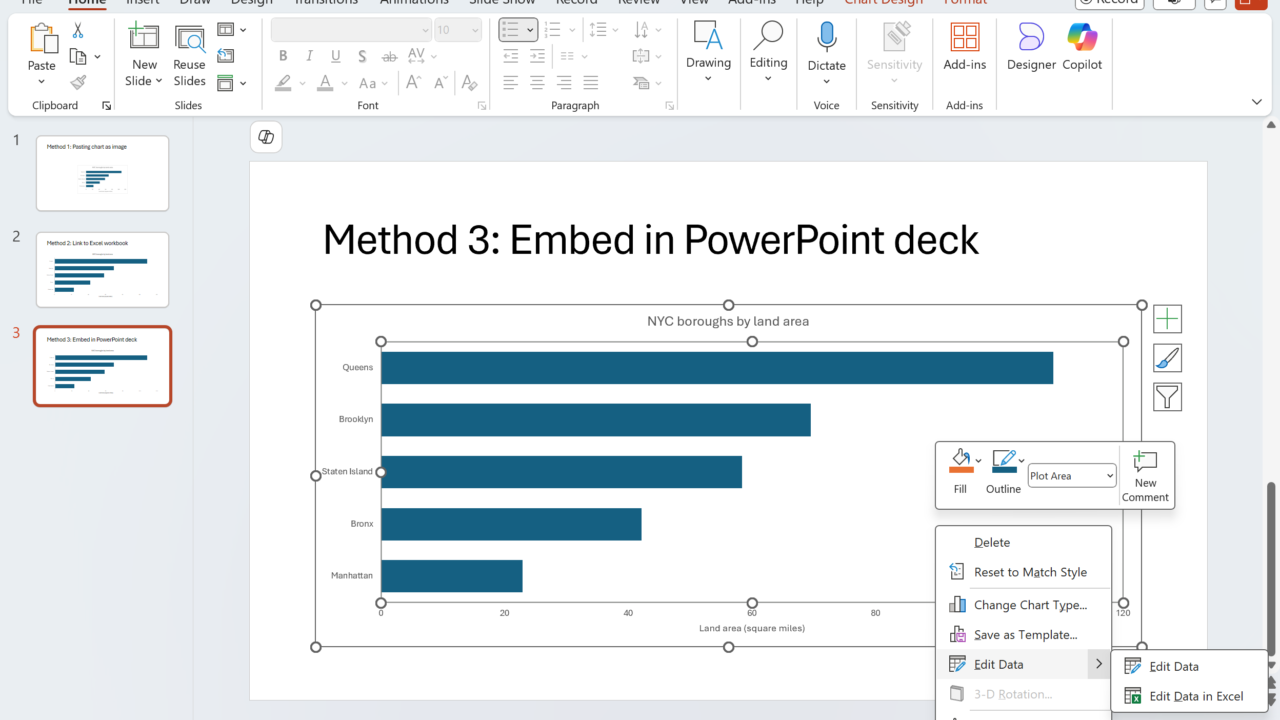The height and width of the screenshot is (720, 1280).
Task: Click the Fill color button
Action: click(960, 462)
